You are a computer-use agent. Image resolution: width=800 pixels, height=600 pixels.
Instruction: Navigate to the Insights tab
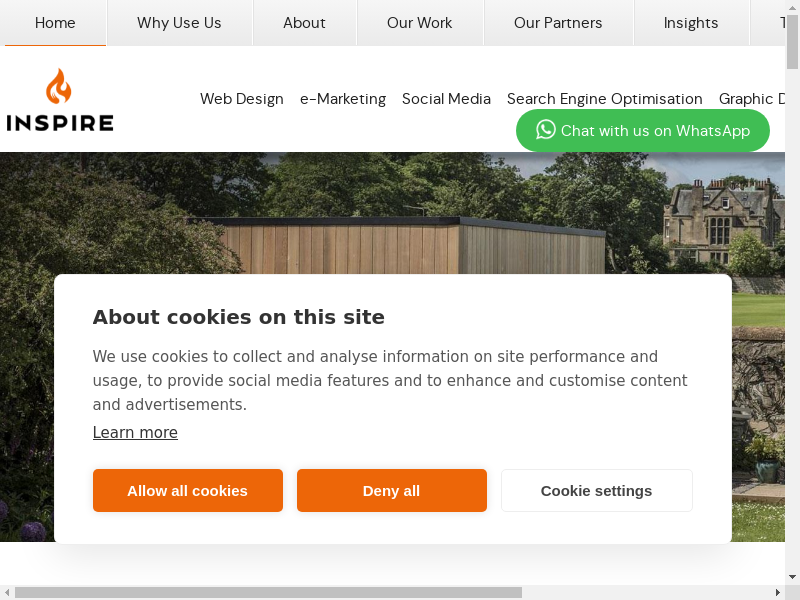pos(691,23)
